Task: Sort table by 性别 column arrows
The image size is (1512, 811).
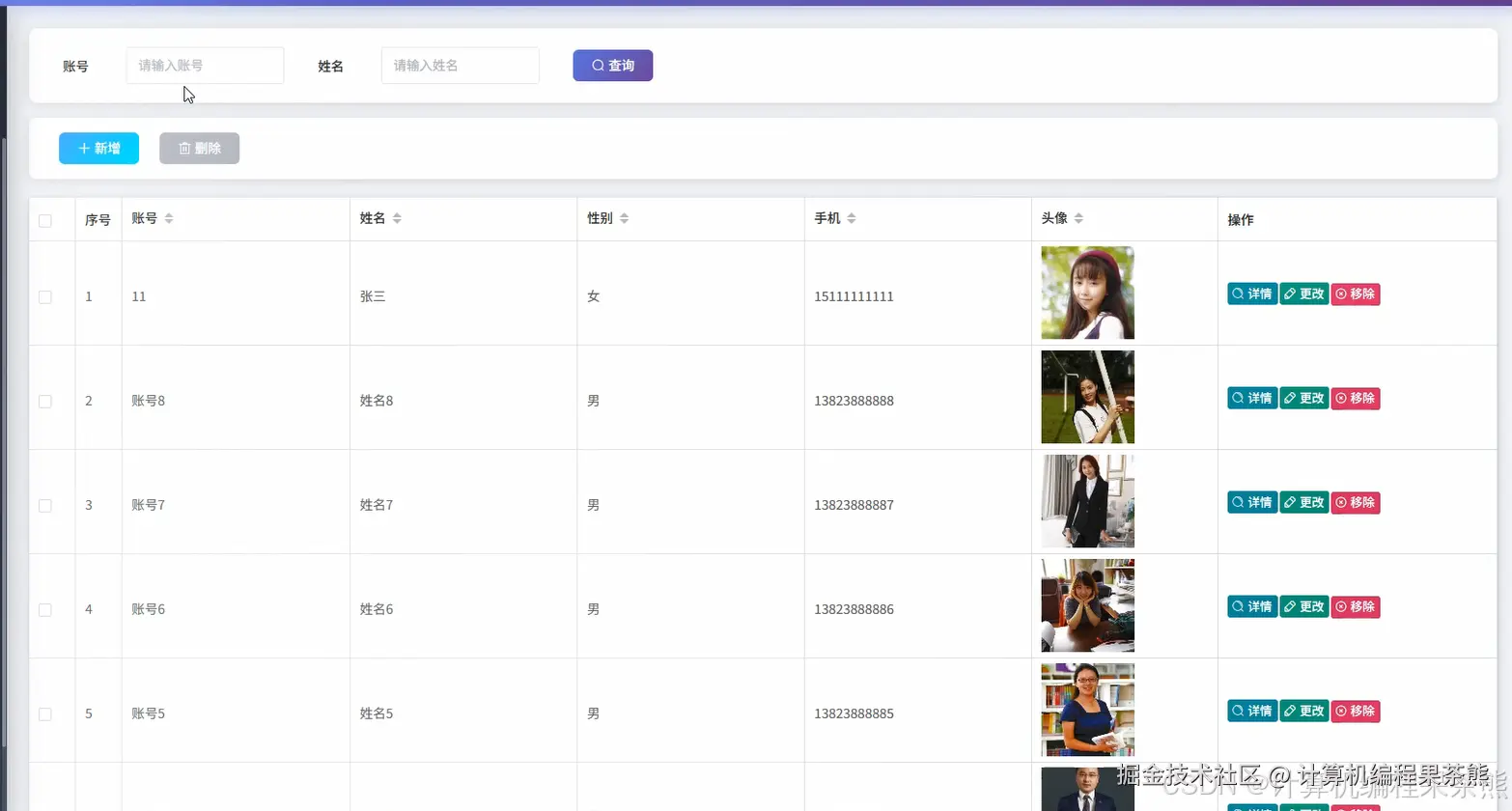Action: click(x=625, y=218)
